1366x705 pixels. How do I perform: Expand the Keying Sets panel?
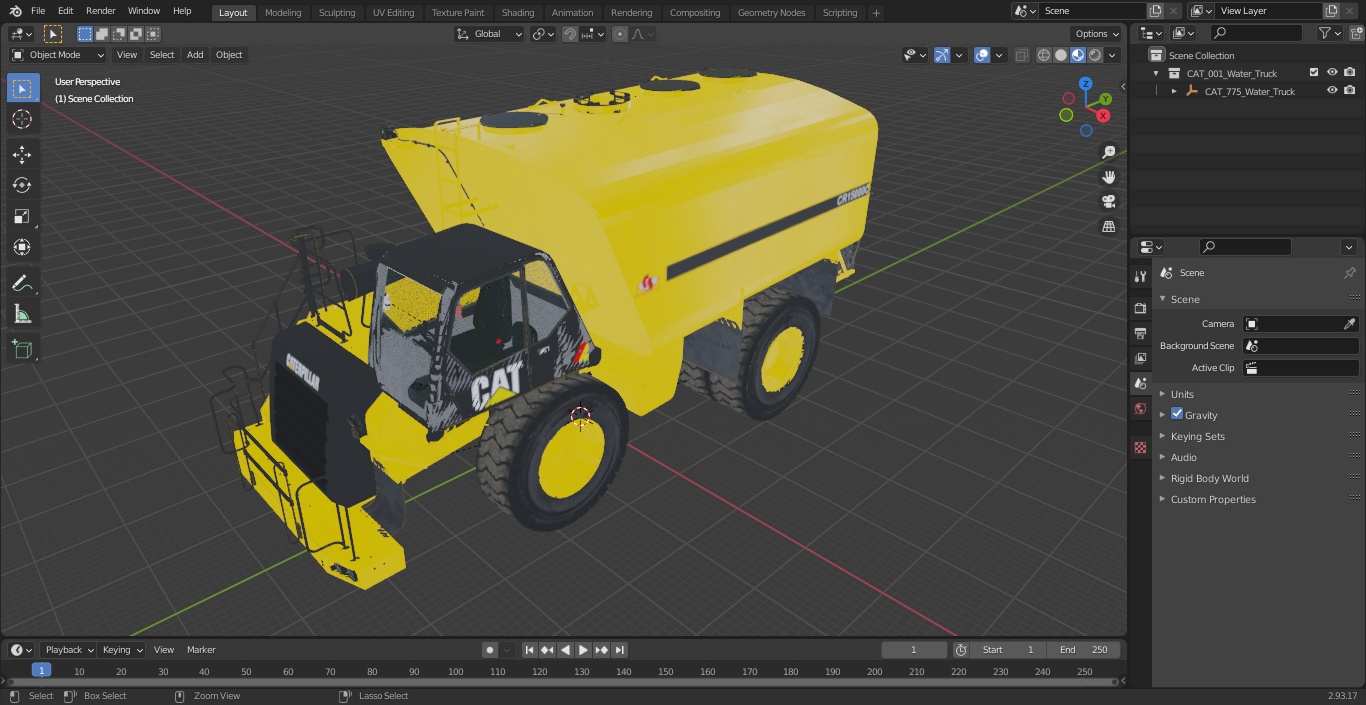1197,436
